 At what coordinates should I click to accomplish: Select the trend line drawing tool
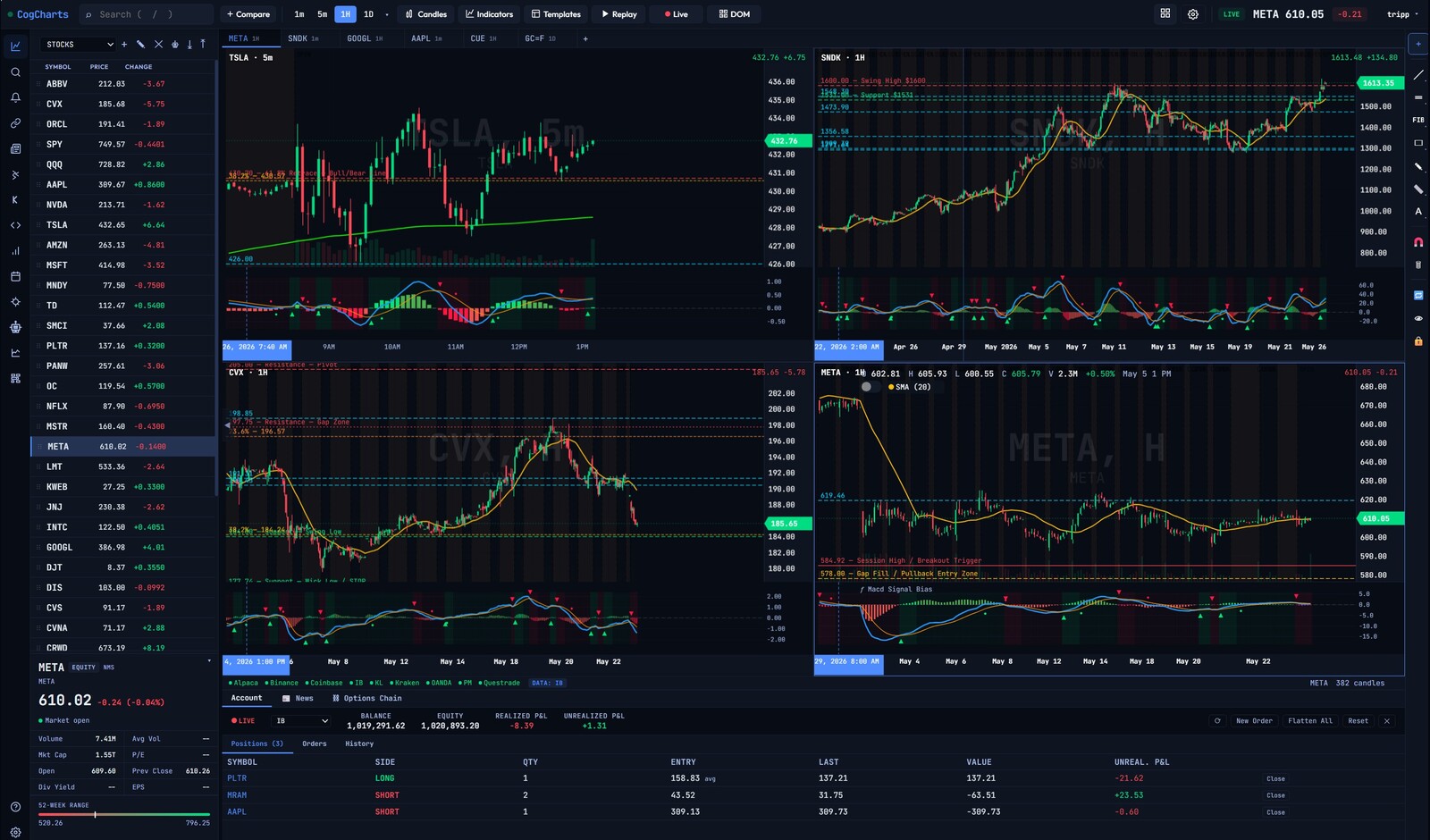[x=1418, y=75]
